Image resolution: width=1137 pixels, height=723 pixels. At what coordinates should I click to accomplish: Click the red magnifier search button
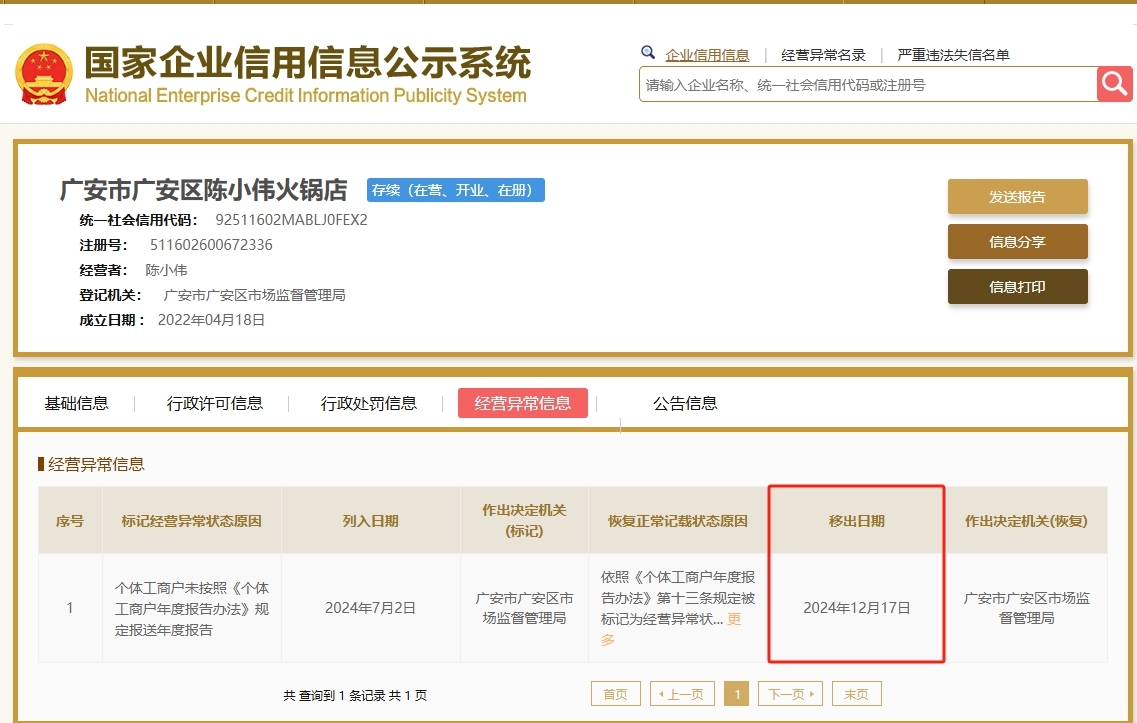(x=1114, y=84)
